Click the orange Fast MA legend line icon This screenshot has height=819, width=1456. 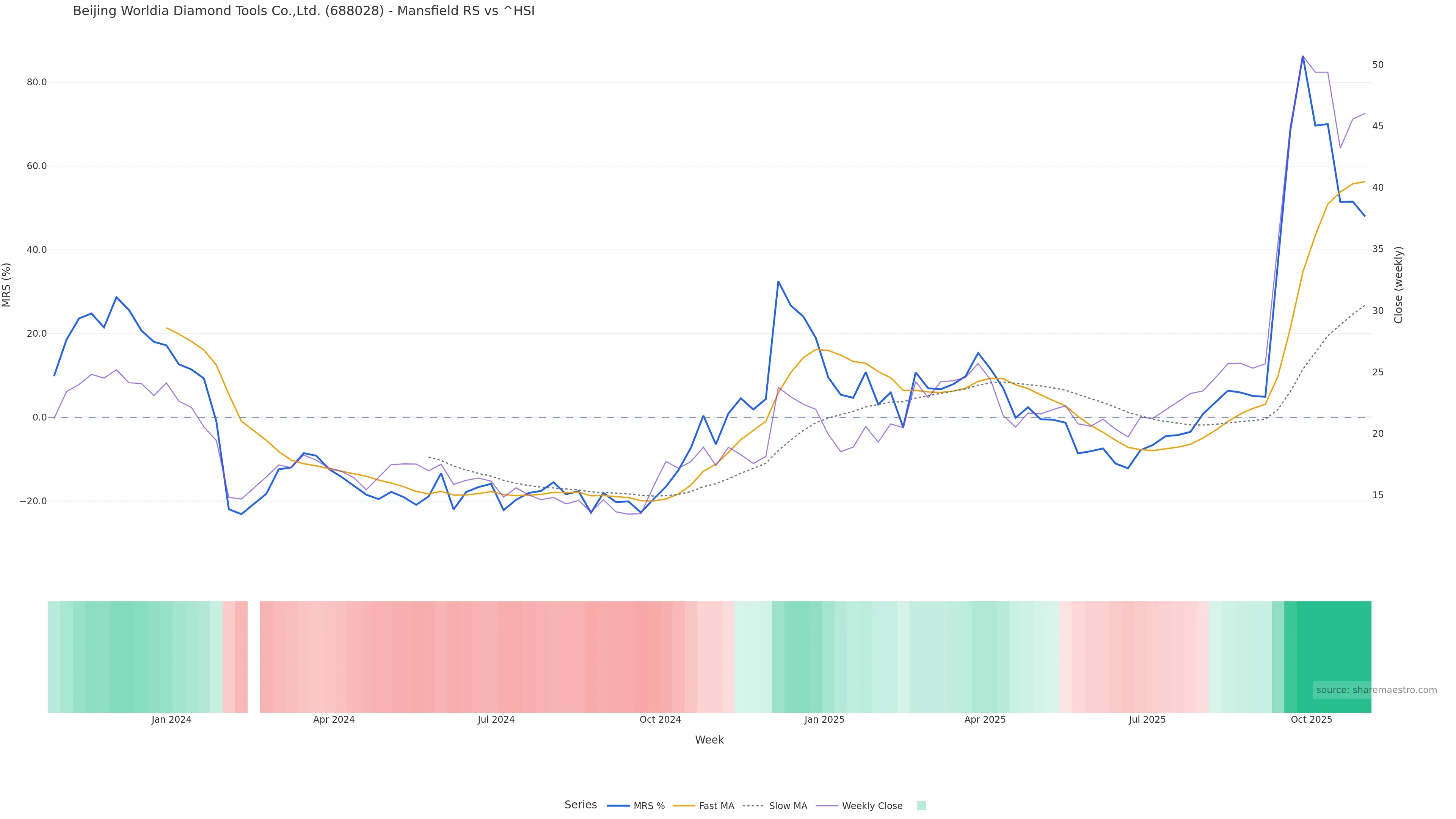tap(684, 806)
